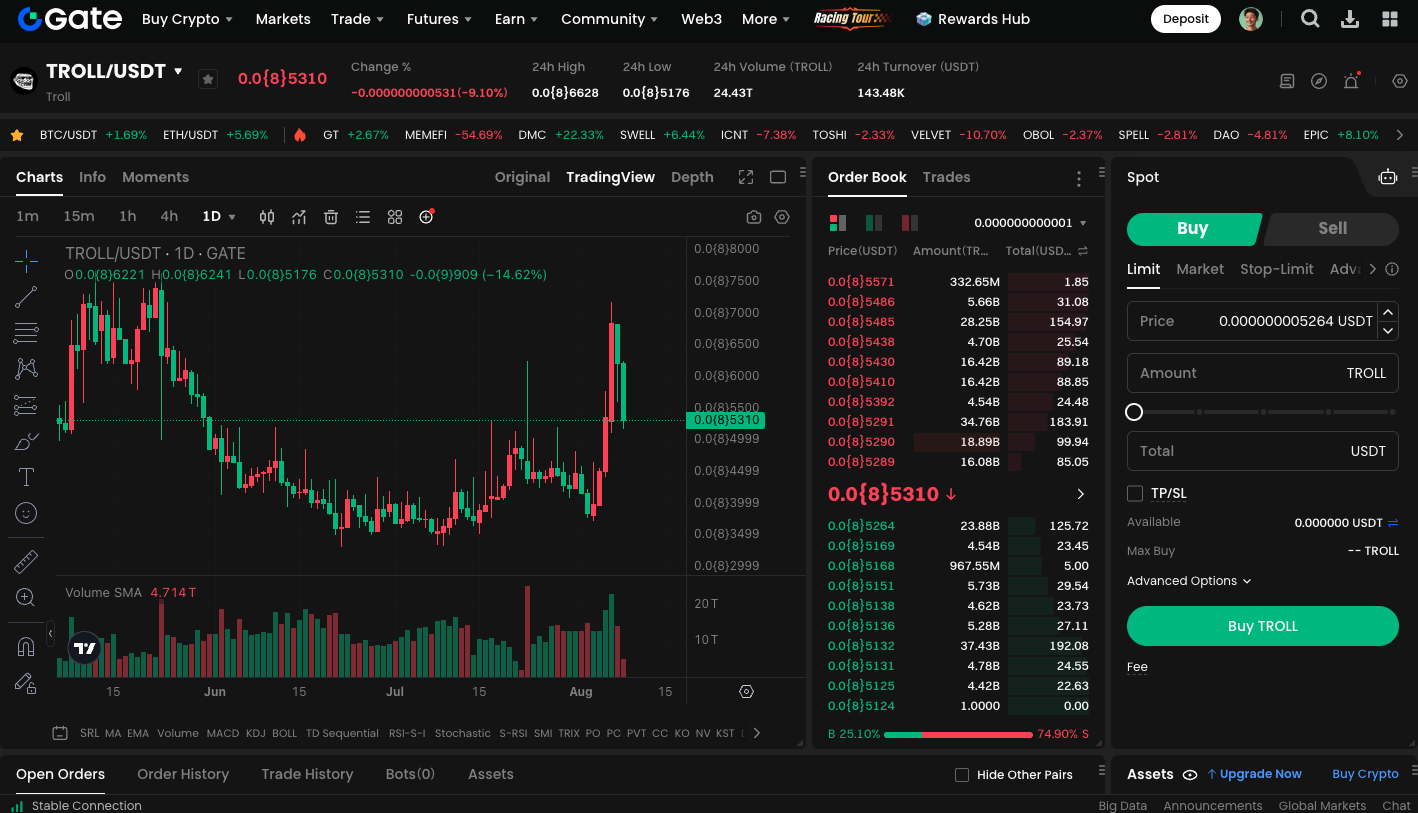Show more order types with the arrow
The image size is (1418, 813).
[x=1373, y=269]
